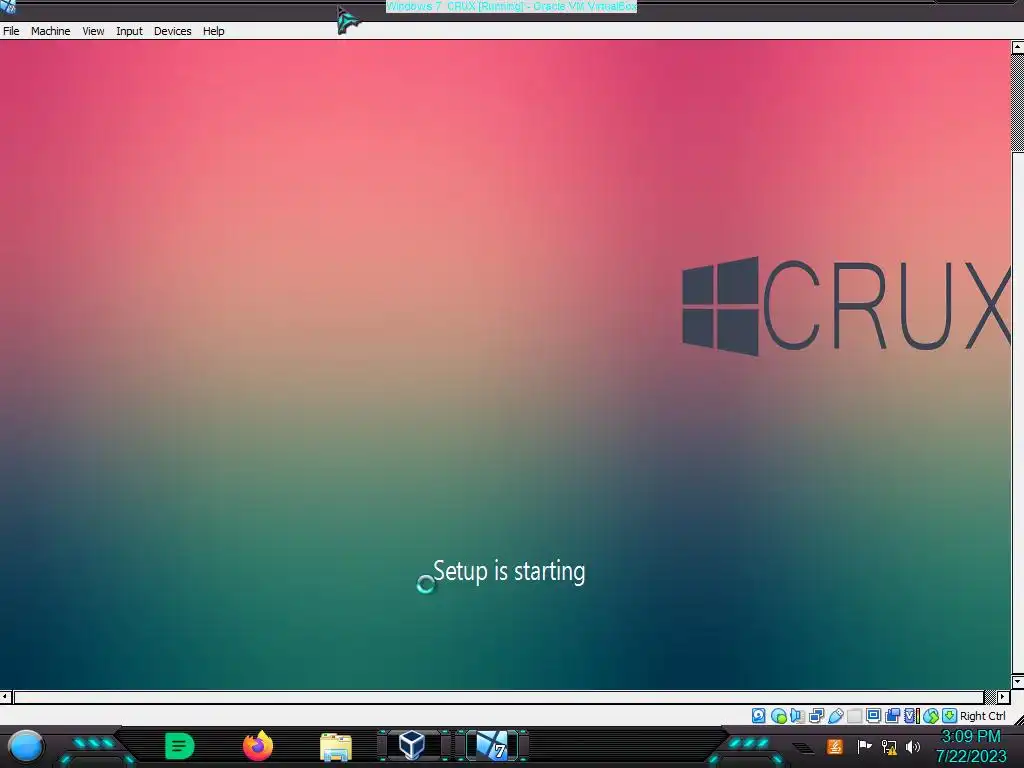This screenshot has width=1024, height=768.
Task: Launch Firefox from the taskbar
Action: point(258,746)
